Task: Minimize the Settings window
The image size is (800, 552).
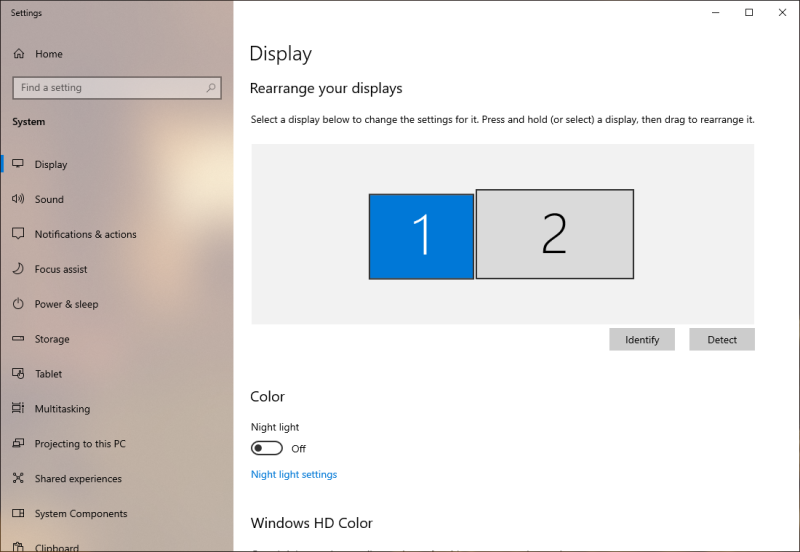Action: click(716, 12)
